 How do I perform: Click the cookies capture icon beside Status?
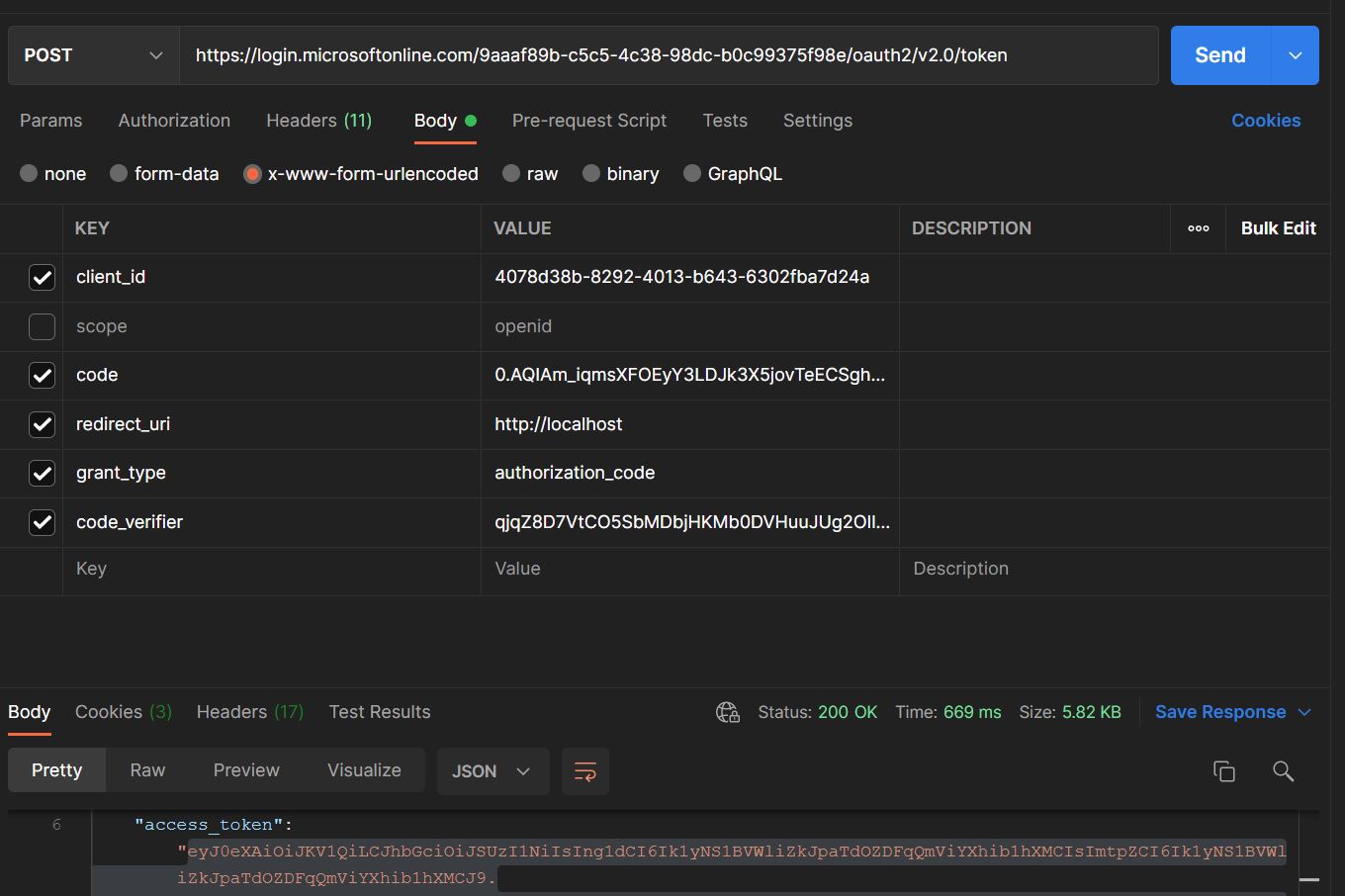(728, 712)
